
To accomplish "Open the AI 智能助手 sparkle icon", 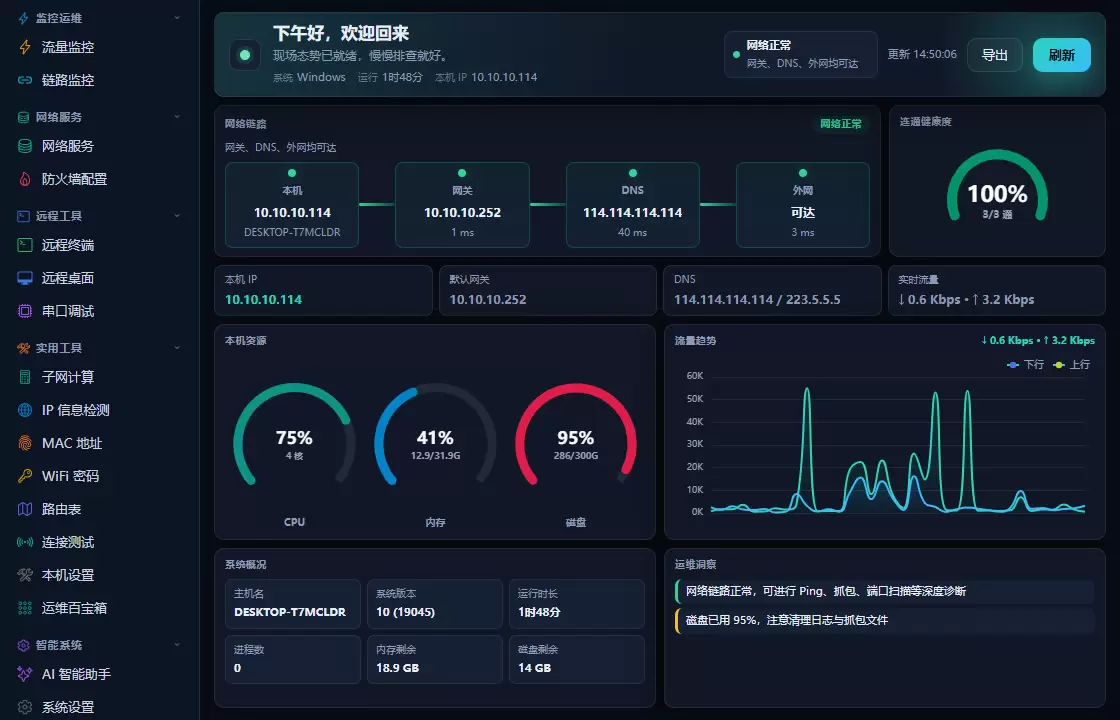I will point(25,674).
